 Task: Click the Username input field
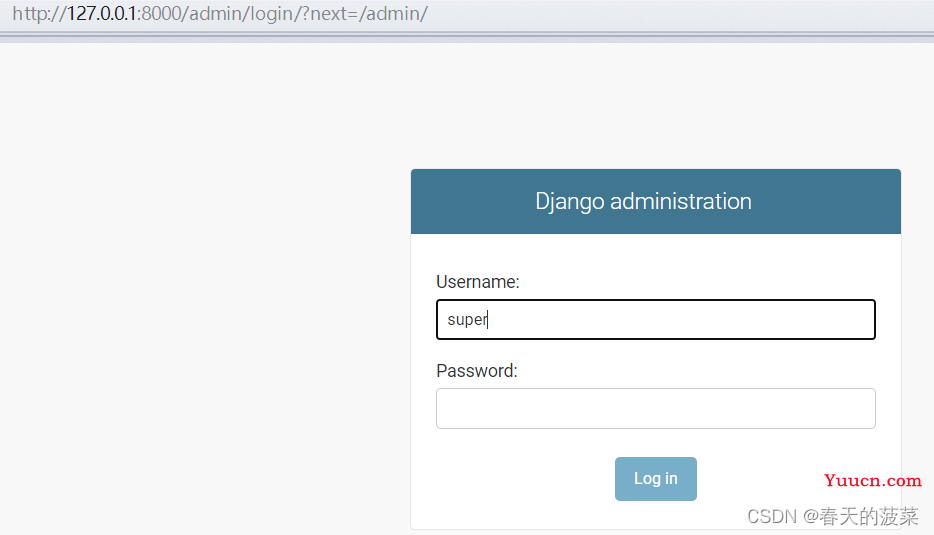coord(655,319)
